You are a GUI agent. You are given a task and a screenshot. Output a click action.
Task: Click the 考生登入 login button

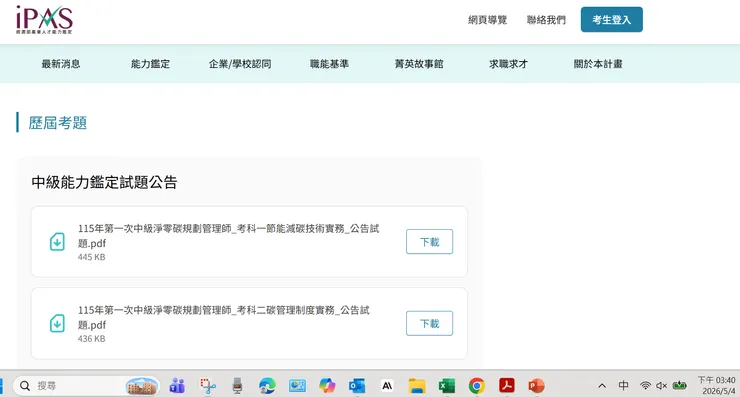pos(612,19)
